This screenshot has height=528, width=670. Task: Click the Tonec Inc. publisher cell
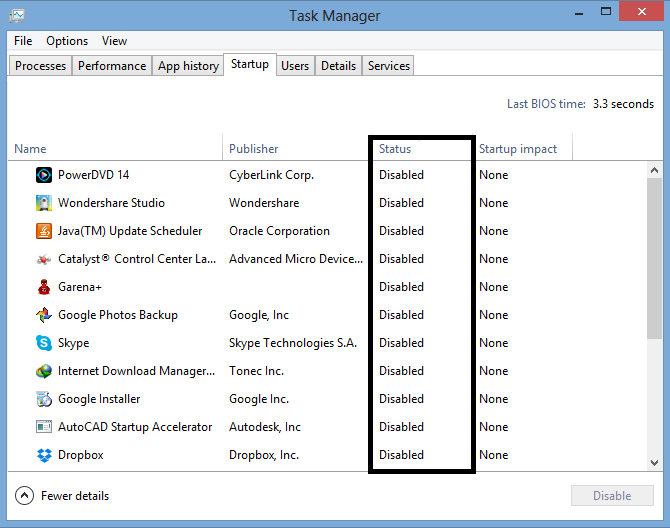coord(256,371)
